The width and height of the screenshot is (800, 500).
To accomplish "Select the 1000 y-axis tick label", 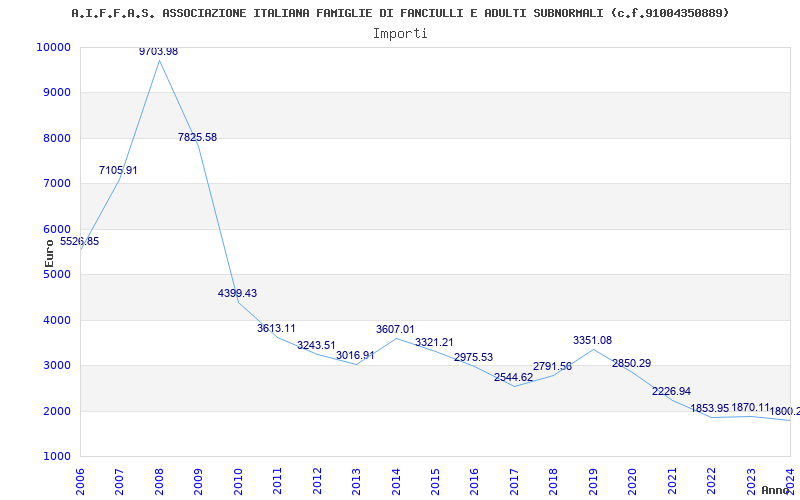I will tap(56, 457).
